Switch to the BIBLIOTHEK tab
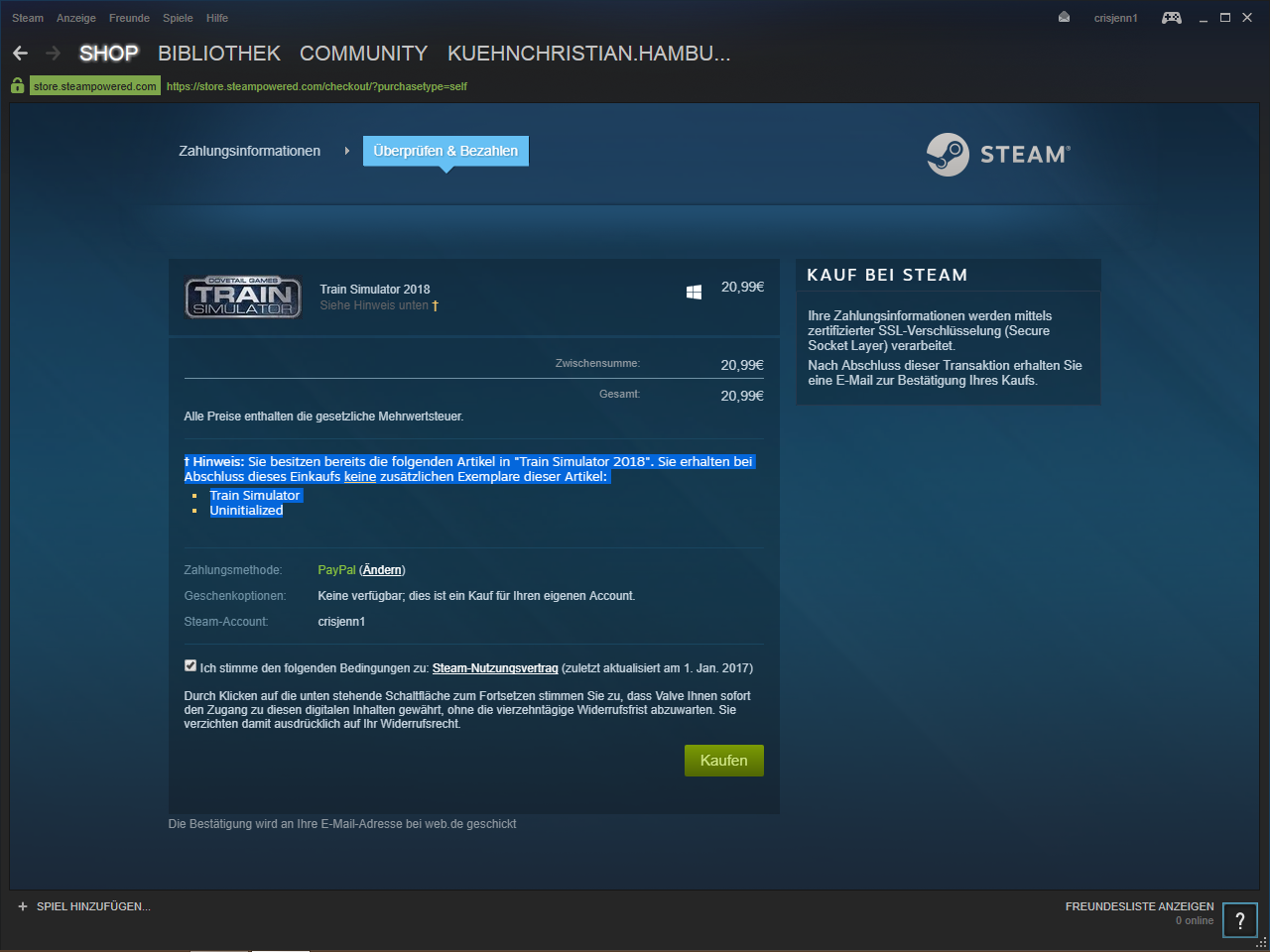 click(219, 54)
